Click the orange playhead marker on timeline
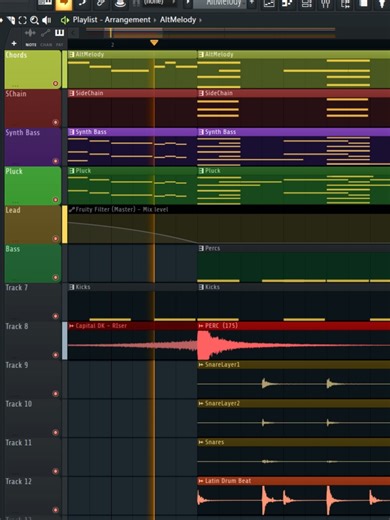The width and height of the screenshot is (390, 520). coord(154,43)
